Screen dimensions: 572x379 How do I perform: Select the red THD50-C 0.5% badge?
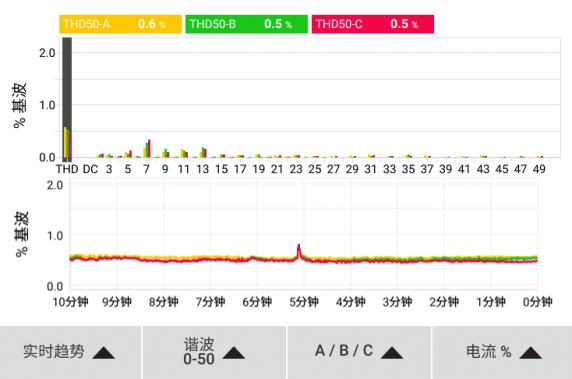(x=373, y=24)
